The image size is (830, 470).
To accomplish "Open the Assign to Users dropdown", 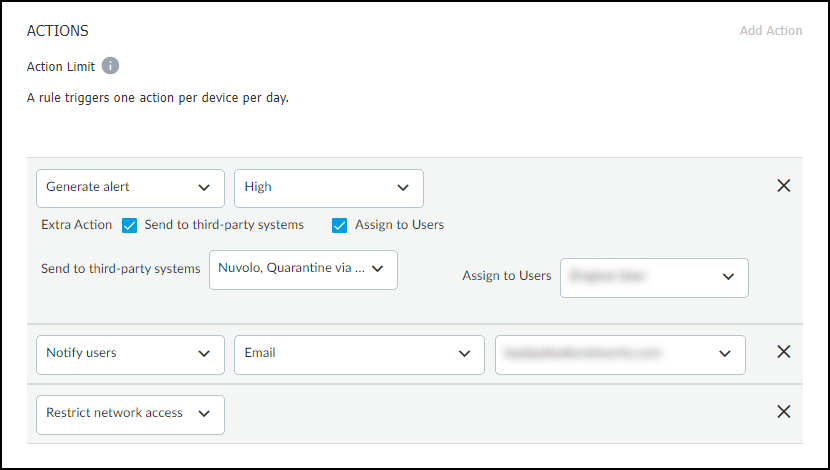I will point(654,277).
